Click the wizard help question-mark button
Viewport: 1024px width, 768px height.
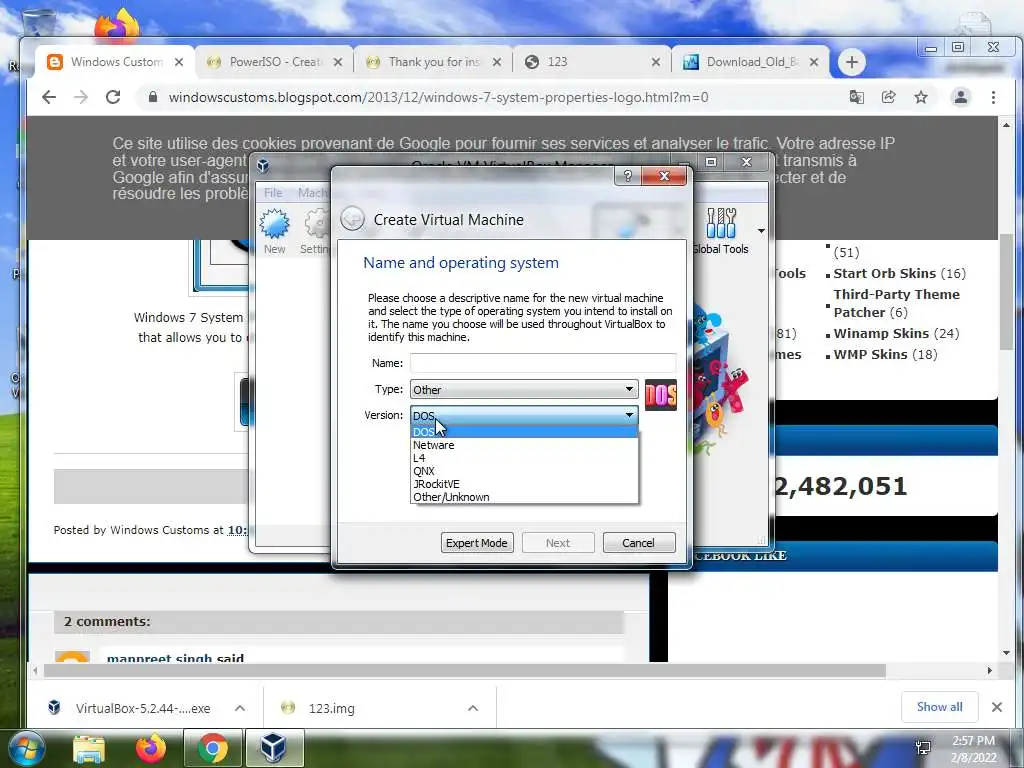point(628,176)
